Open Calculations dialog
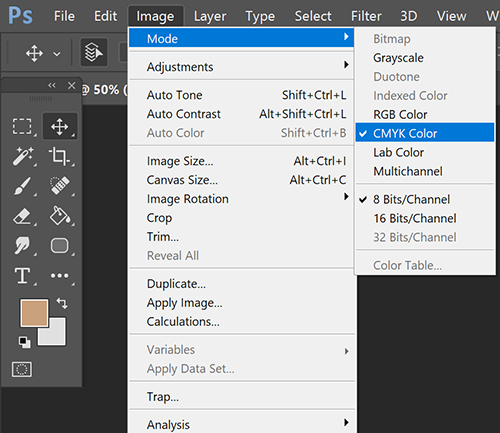This screenshot has height=433, width=500. coord(241,322)
